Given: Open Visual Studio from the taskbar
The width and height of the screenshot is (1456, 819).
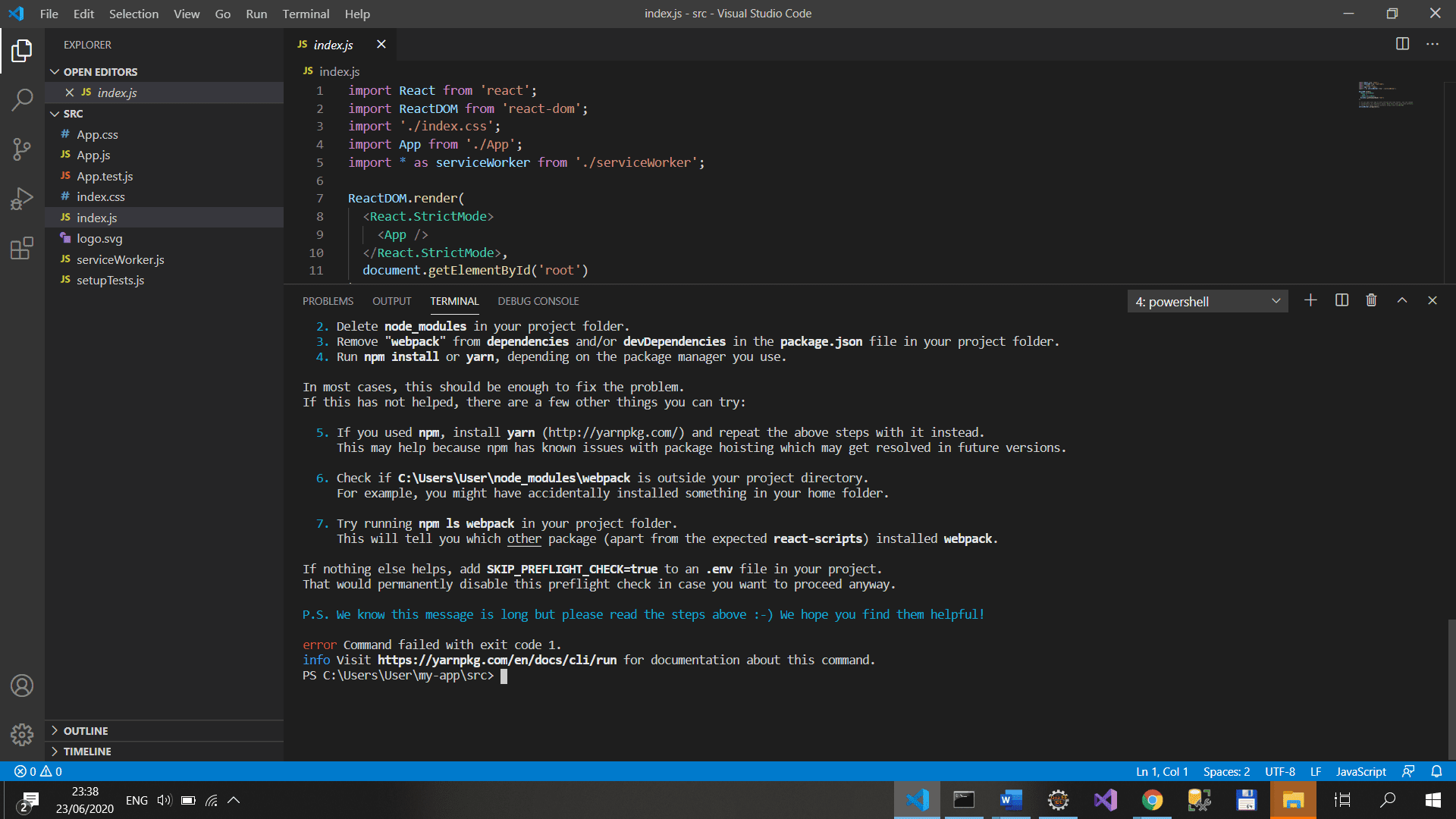Looking at the screenshot, I should [1105, 800].
